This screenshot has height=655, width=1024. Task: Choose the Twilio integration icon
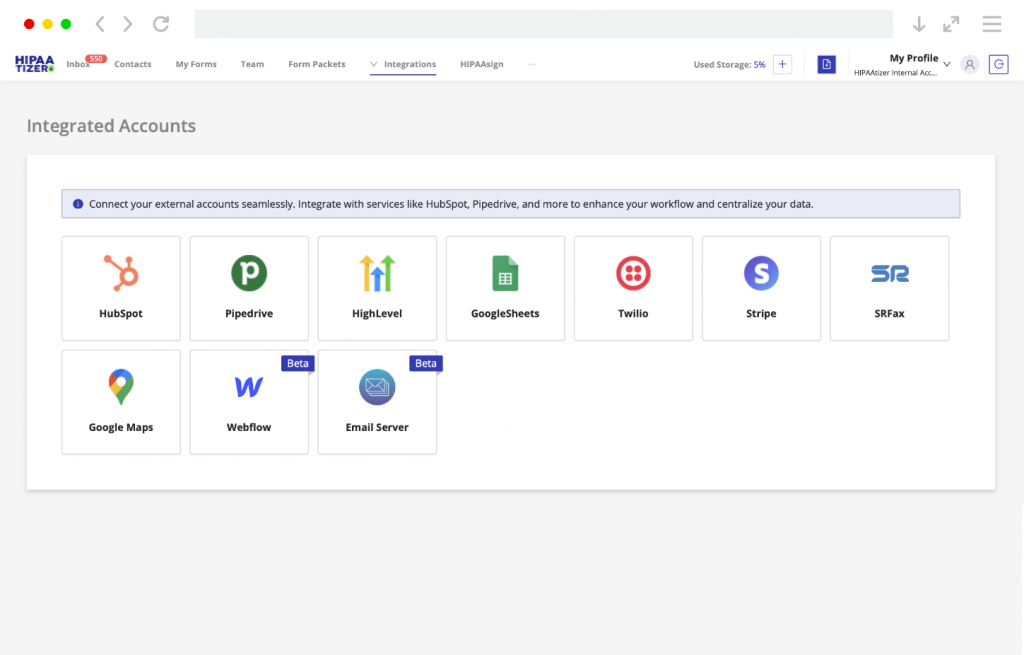pos(633,273)
